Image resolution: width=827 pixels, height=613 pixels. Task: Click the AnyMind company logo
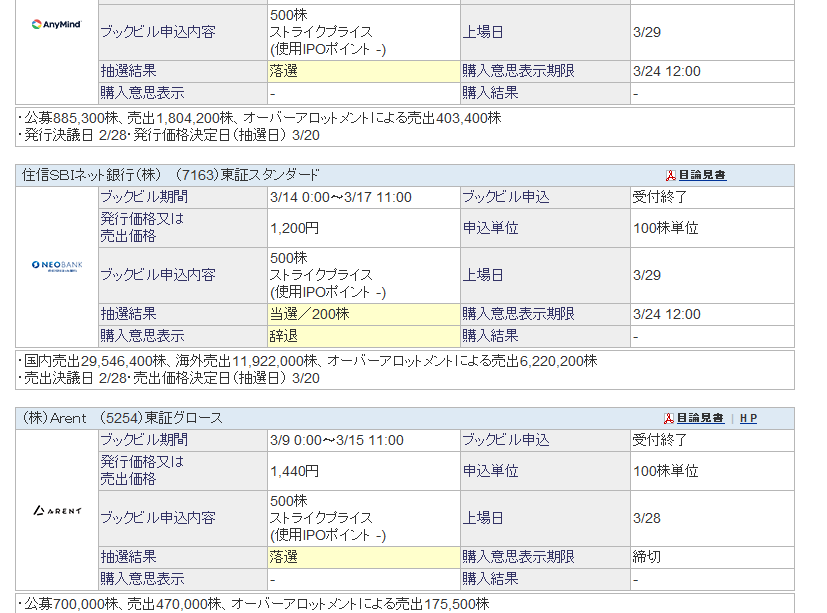(56, 24)
